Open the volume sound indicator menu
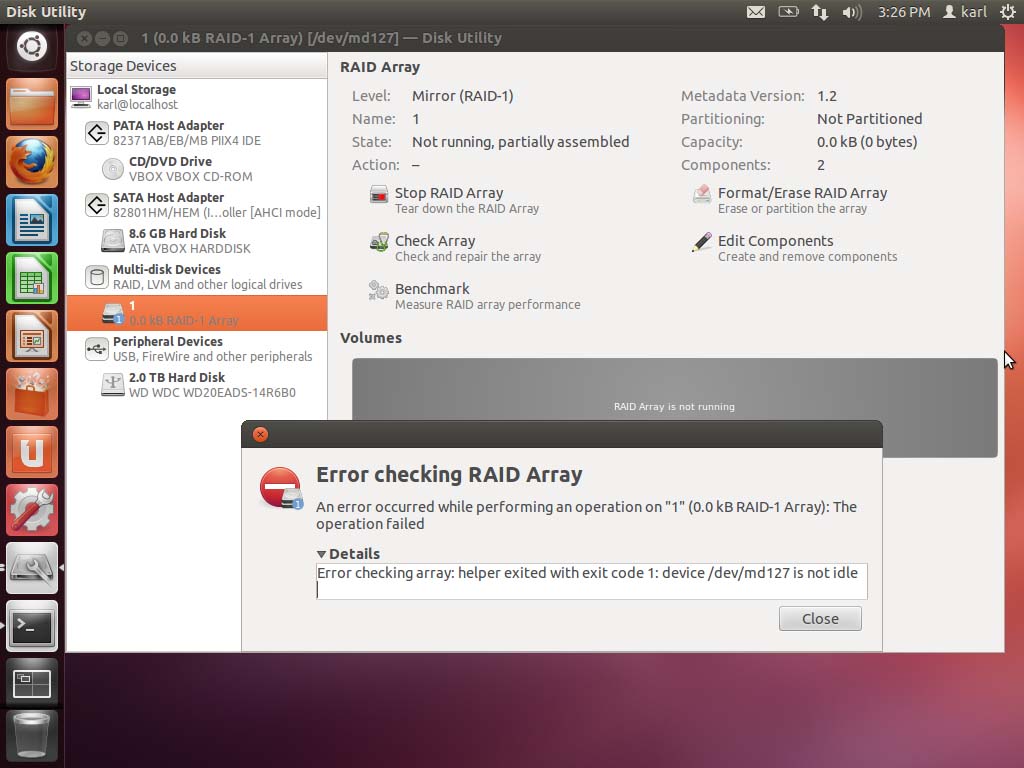This screenshot has width=1024, height=768. click(852, 12)
